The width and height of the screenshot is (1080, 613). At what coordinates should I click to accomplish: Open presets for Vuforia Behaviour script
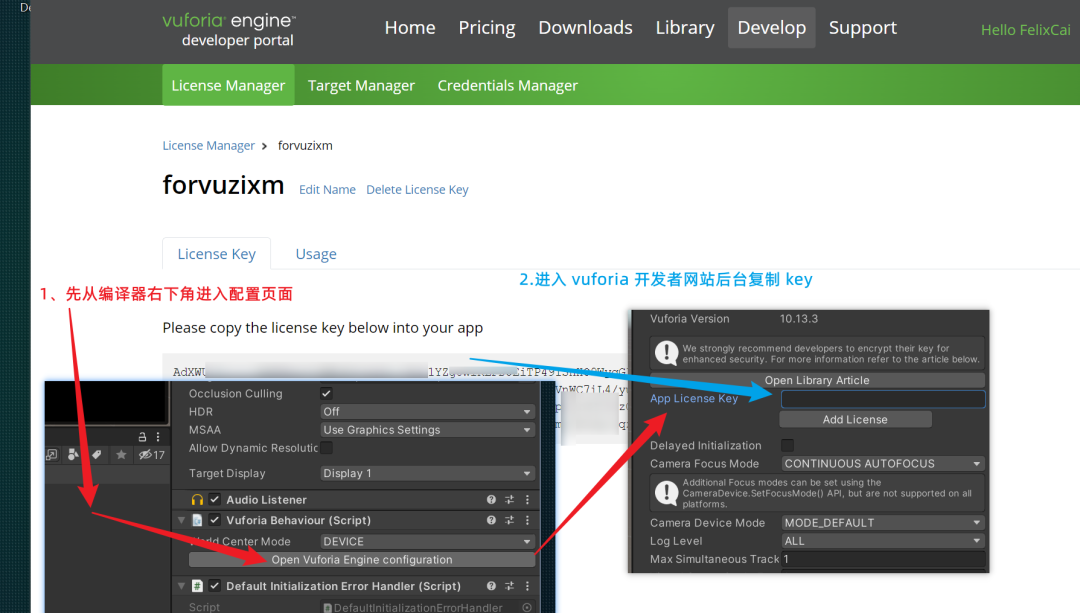[510, 520]
